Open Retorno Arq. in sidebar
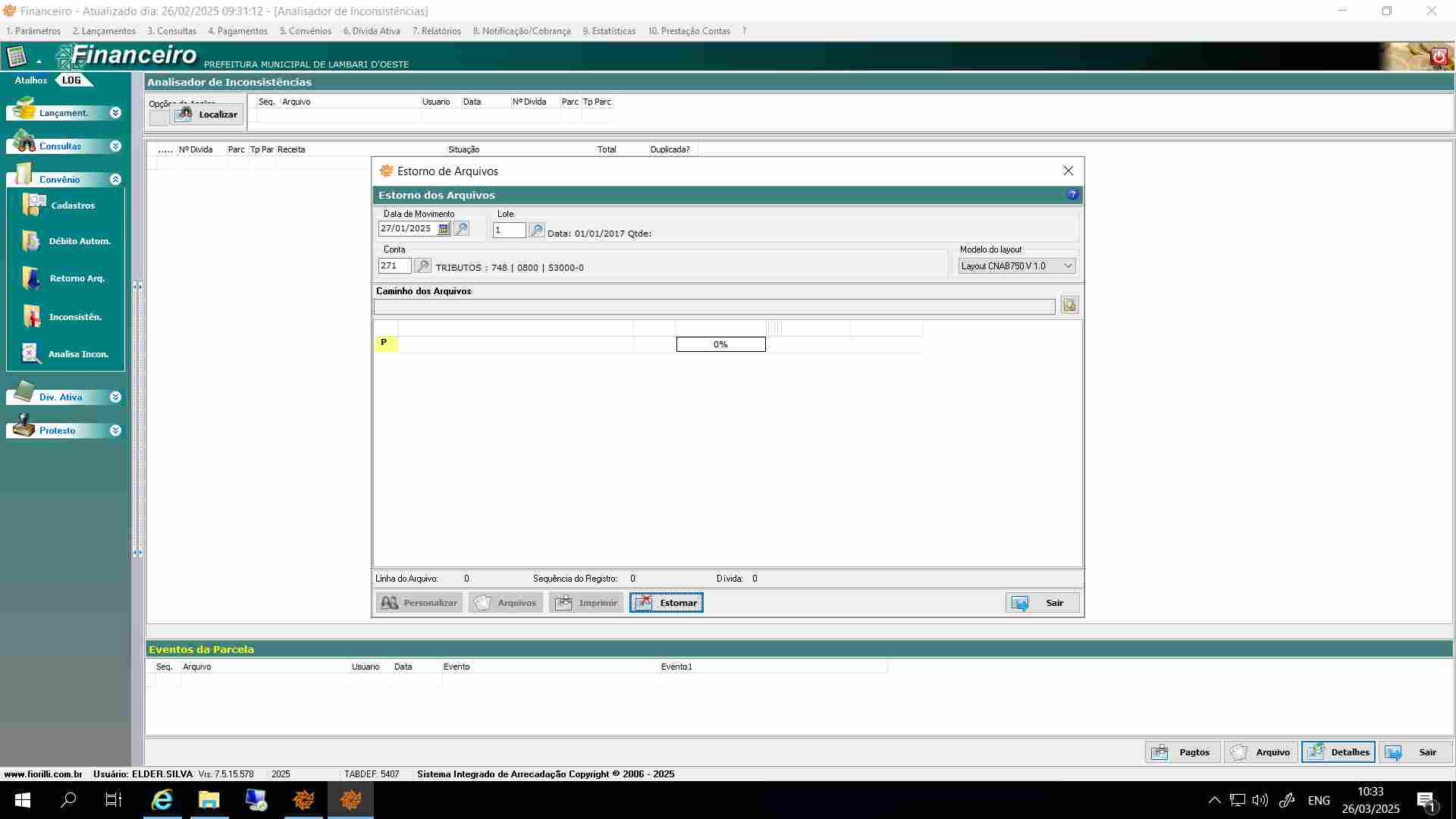This screenshot has height=819, width=1456. (x=32, y=278)
